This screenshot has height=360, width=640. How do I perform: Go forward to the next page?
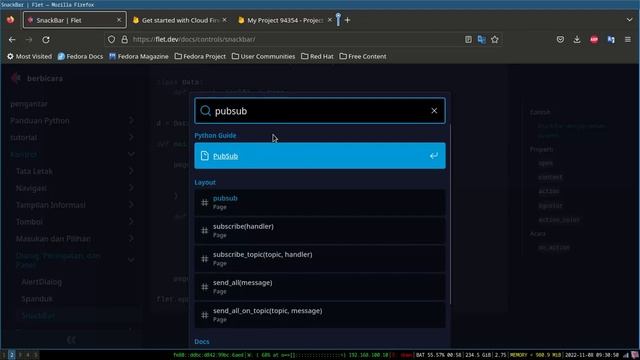(29, 40)
